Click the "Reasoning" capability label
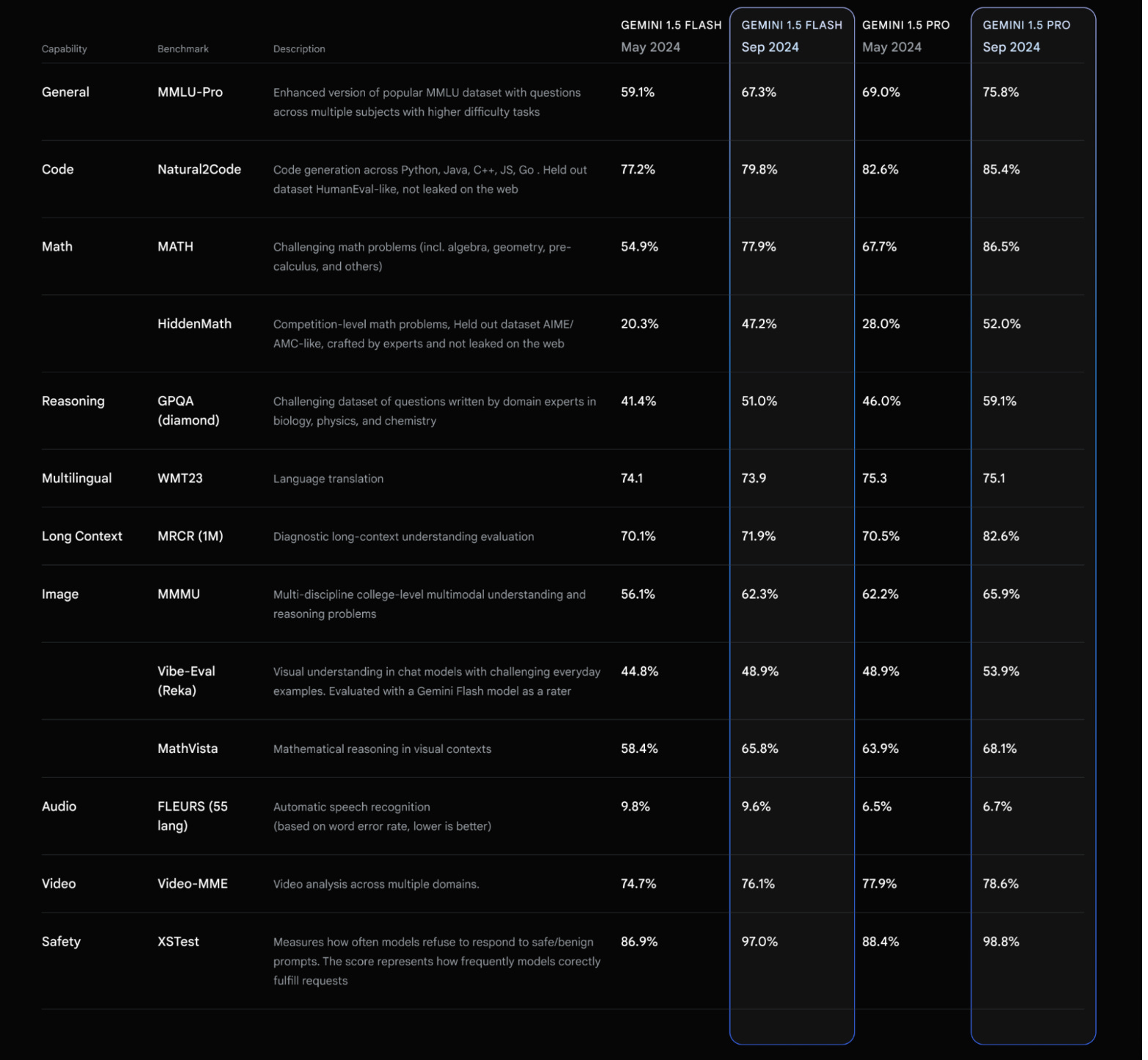This screenshot has height=1060, width=1148. (73, 402)
